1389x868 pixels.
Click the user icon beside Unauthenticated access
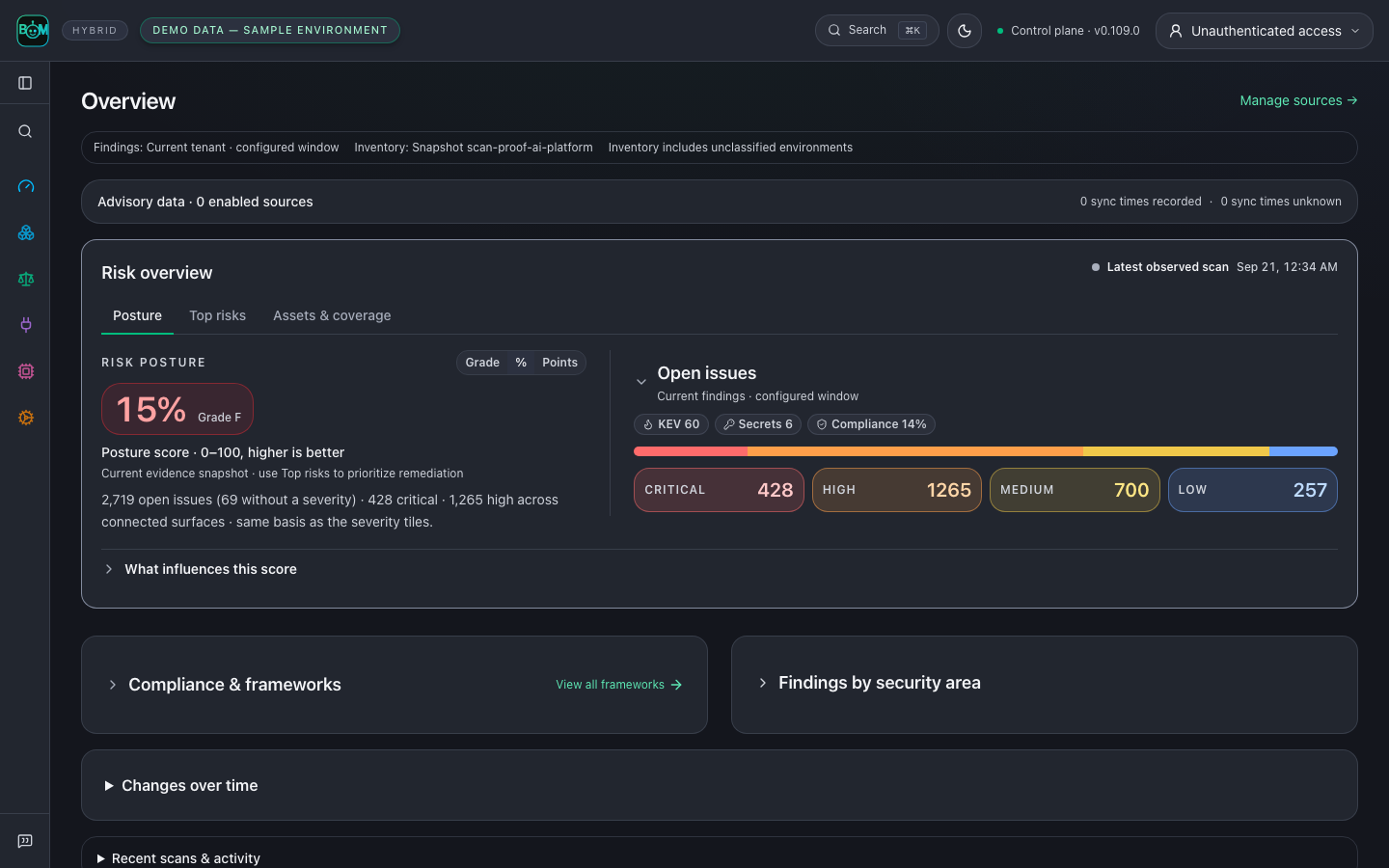click(x=1176, y=31)
